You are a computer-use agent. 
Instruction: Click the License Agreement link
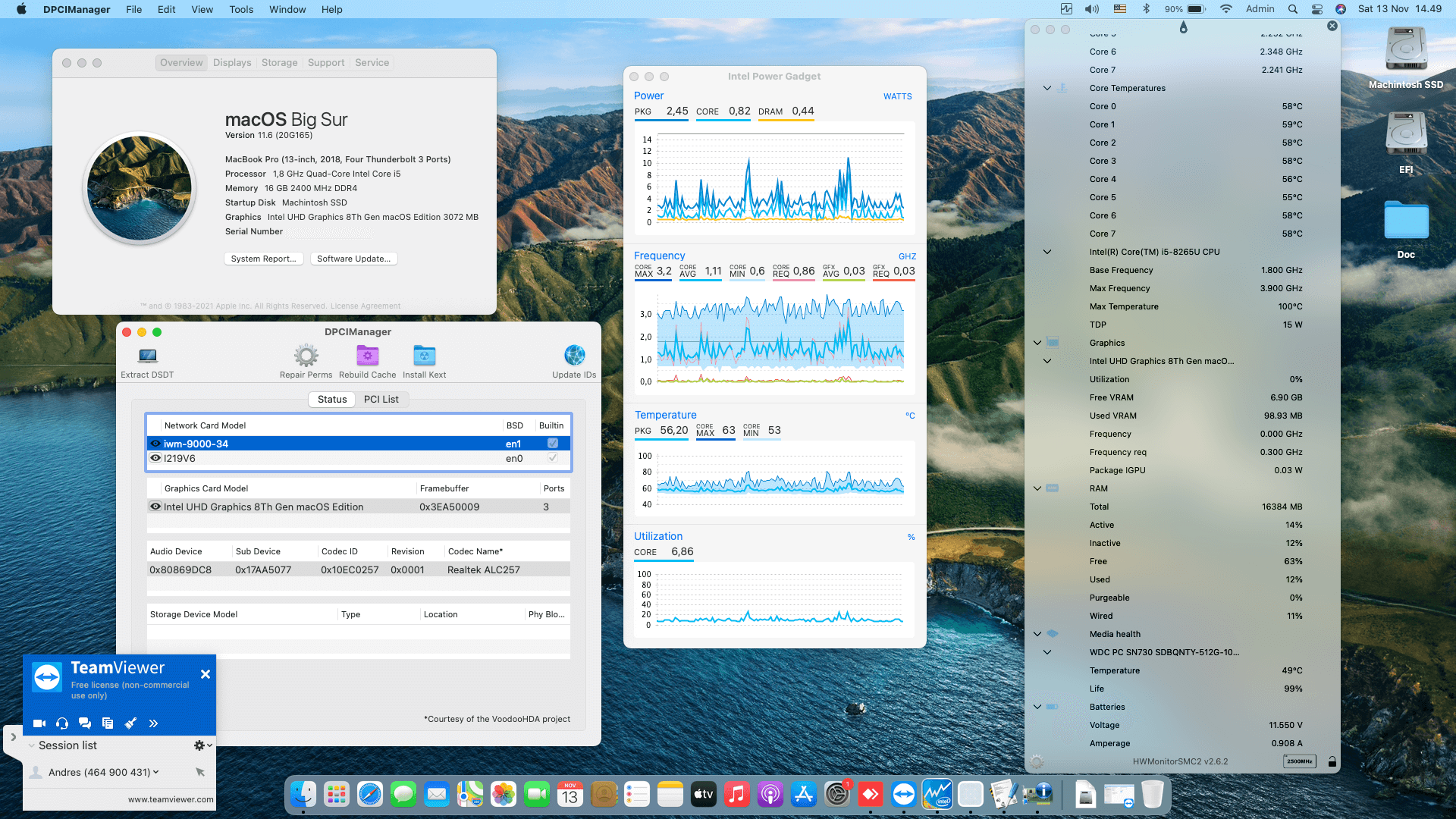366,306
